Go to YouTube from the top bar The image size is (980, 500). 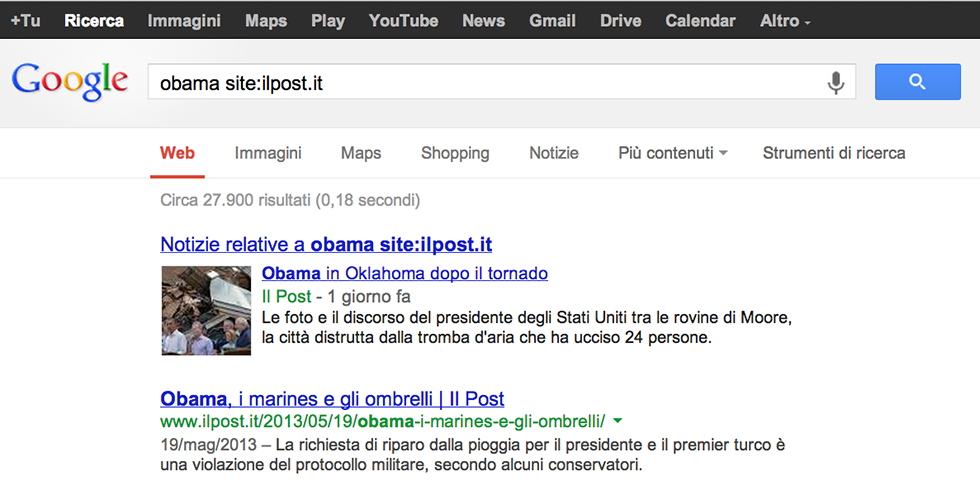tap(403, 20)
